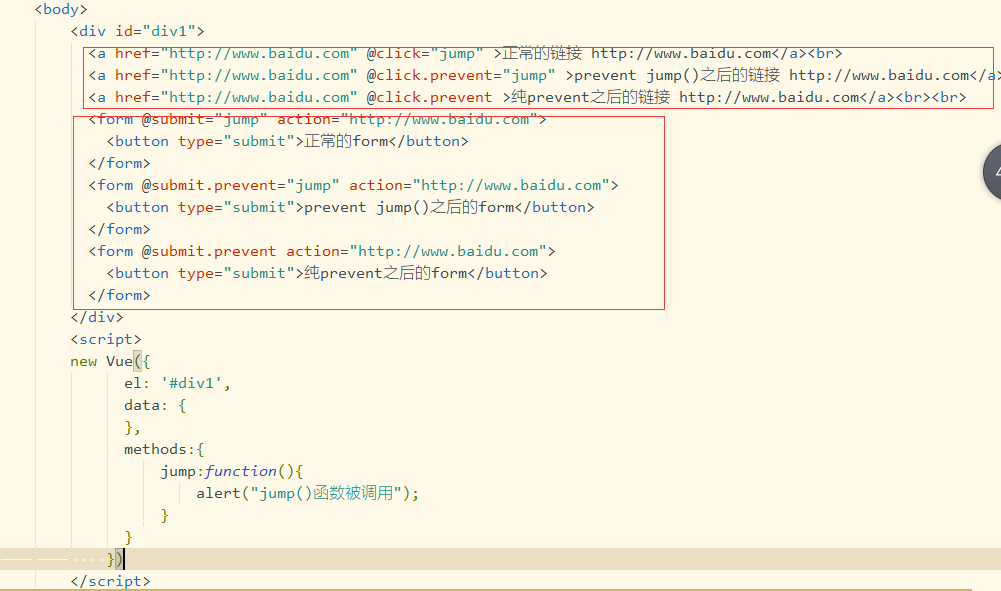
Task: Click the @click="jump" attribute of first link
Action: point(425,54)
